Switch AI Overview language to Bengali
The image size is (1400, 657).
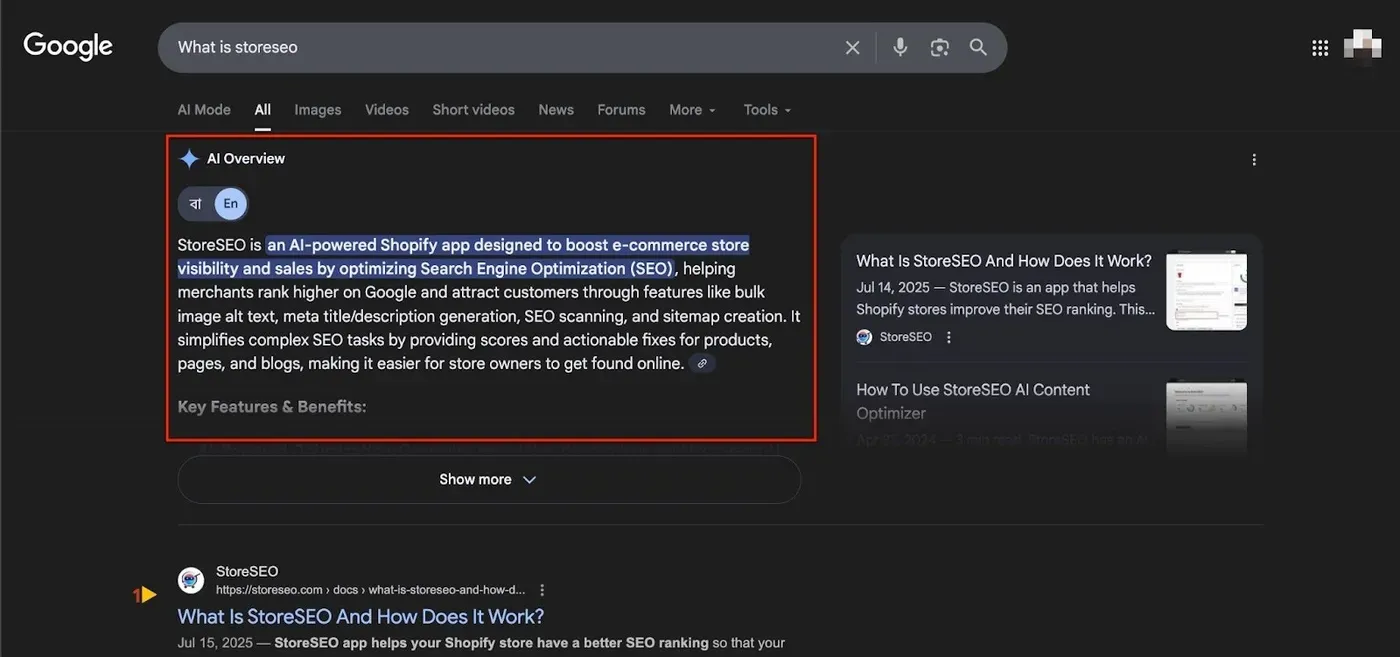click(195, 203)
